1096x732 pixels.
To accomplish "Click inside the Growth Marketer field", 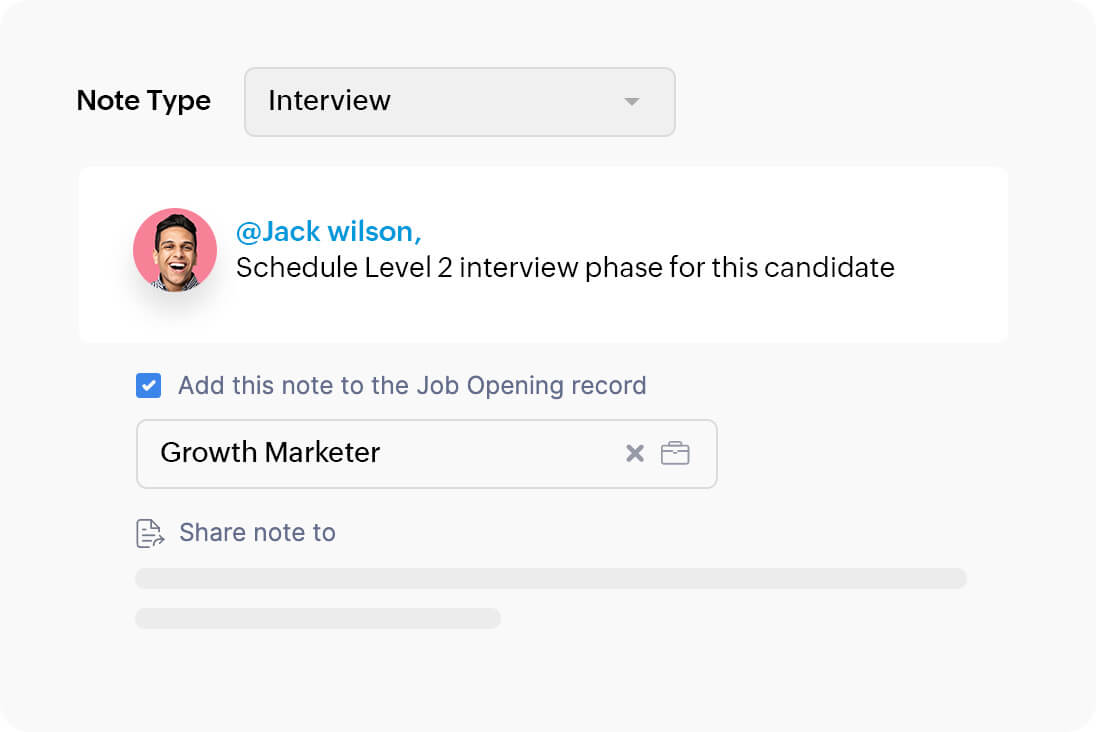I will click(426, 454).
